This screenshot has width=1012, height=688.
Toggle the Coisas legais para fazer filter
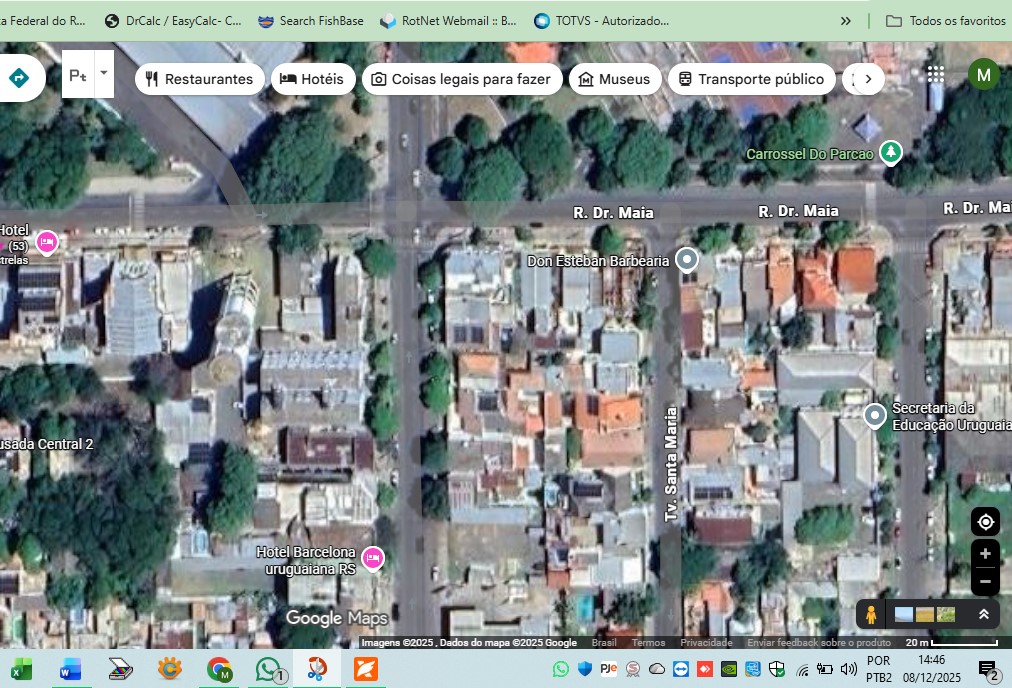461,78
